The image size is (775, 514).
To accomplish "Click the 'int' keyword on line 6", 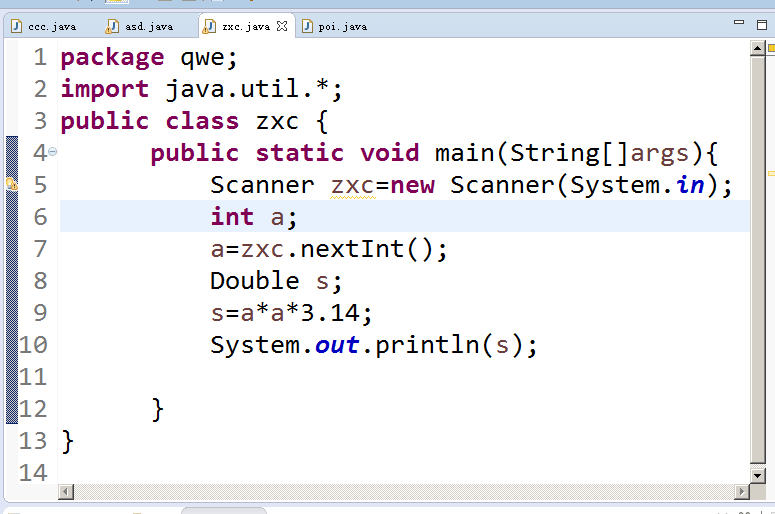I will click(232, 216).
